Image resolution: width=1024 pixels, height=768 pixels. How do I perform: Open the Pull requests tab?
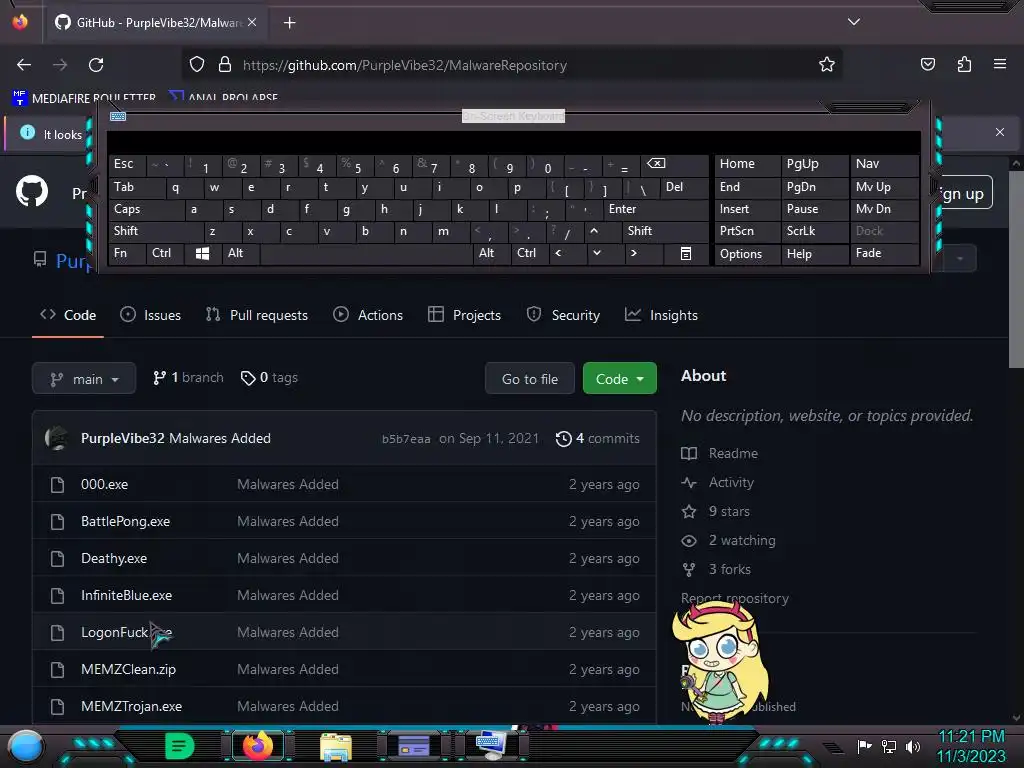257,315
